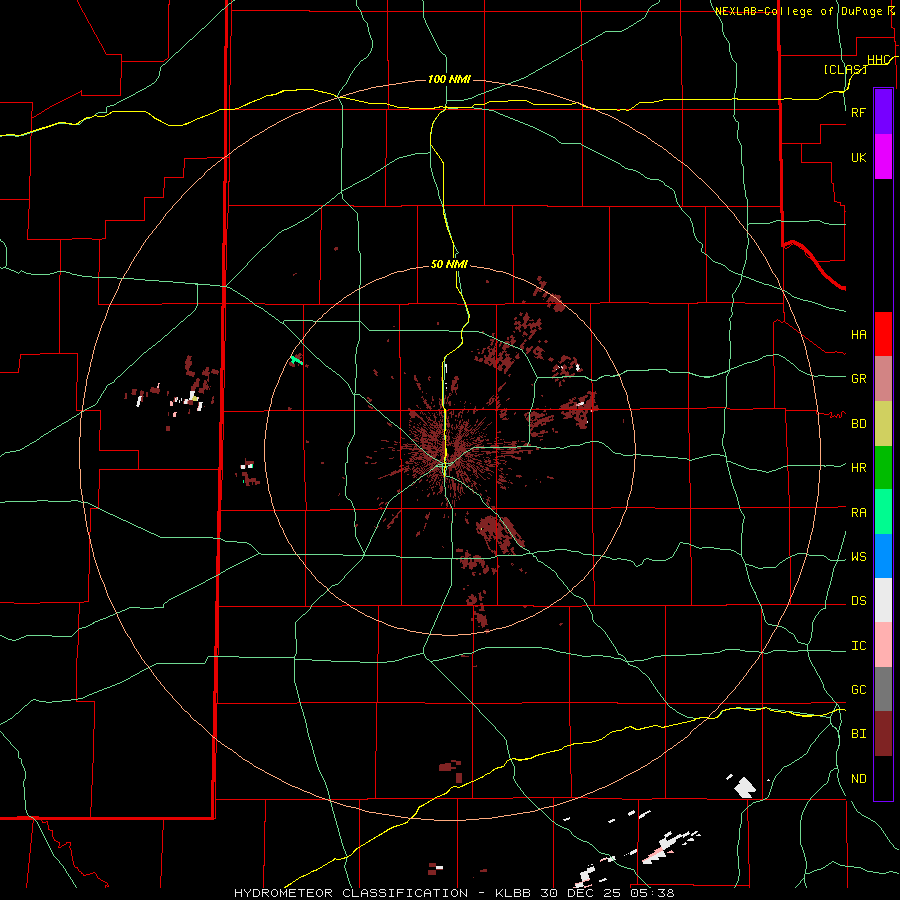Click the BI legend label
The width and height of the screenshot is (900, 900).
point(859,734)
